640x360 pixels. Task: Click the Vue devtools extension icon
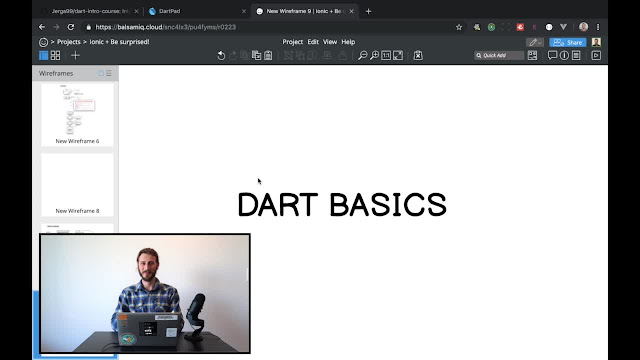563,27
